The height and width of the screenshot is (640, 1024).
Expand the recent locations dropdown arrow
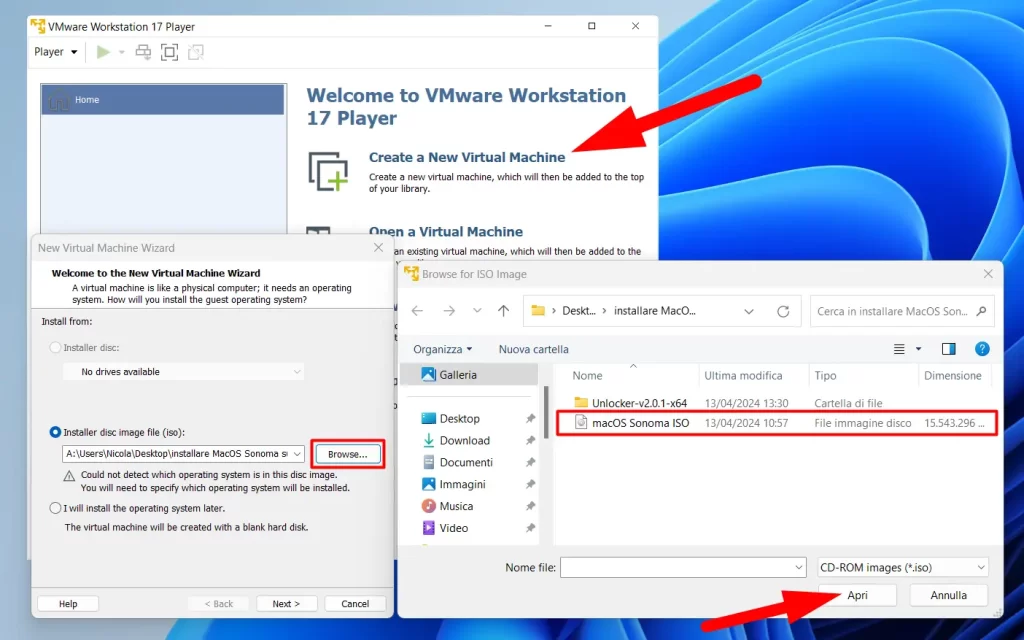tap(477, 312)
